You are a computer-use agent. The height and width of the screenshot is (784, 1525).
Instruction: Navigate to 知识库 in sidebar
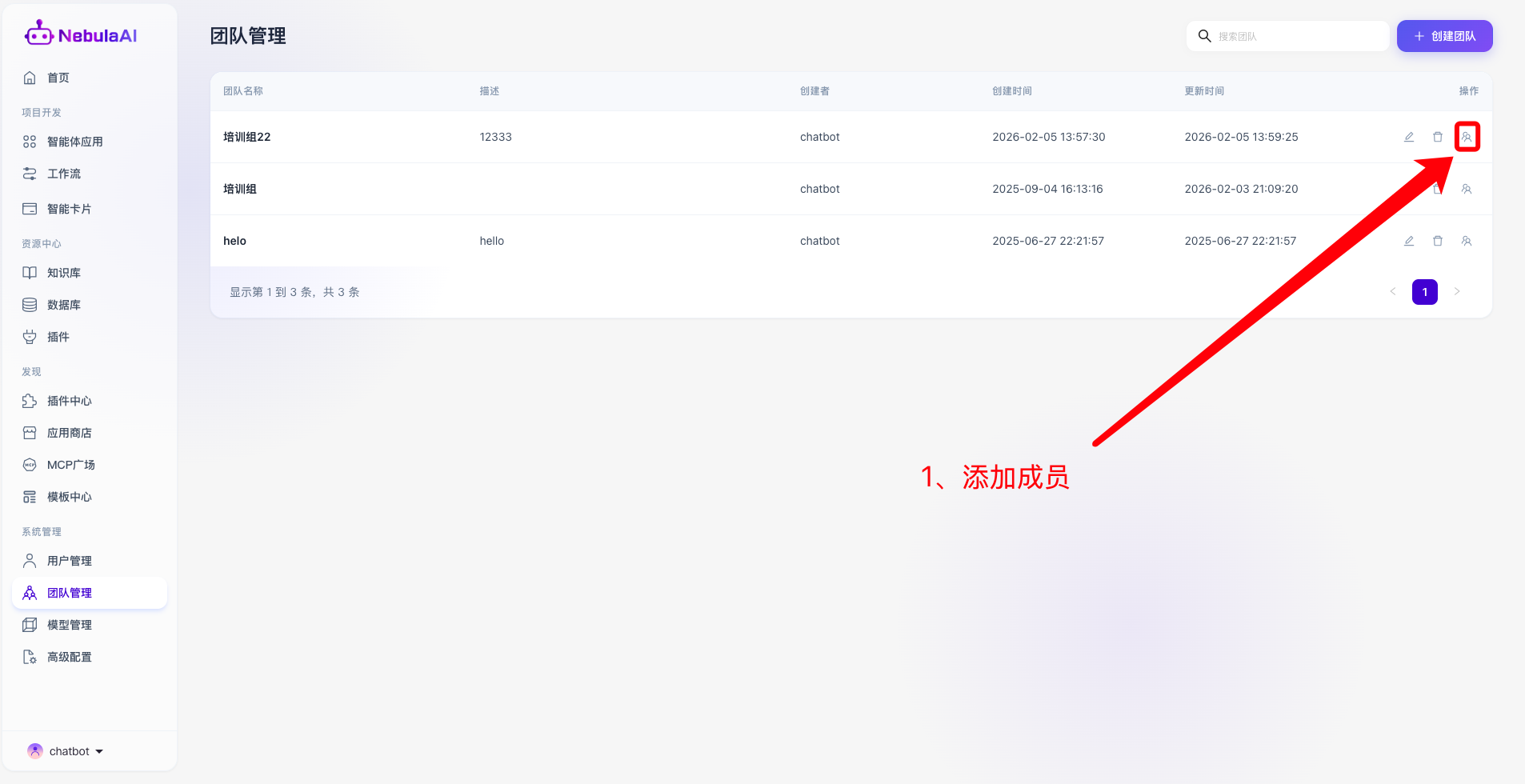tap(63, 273)
